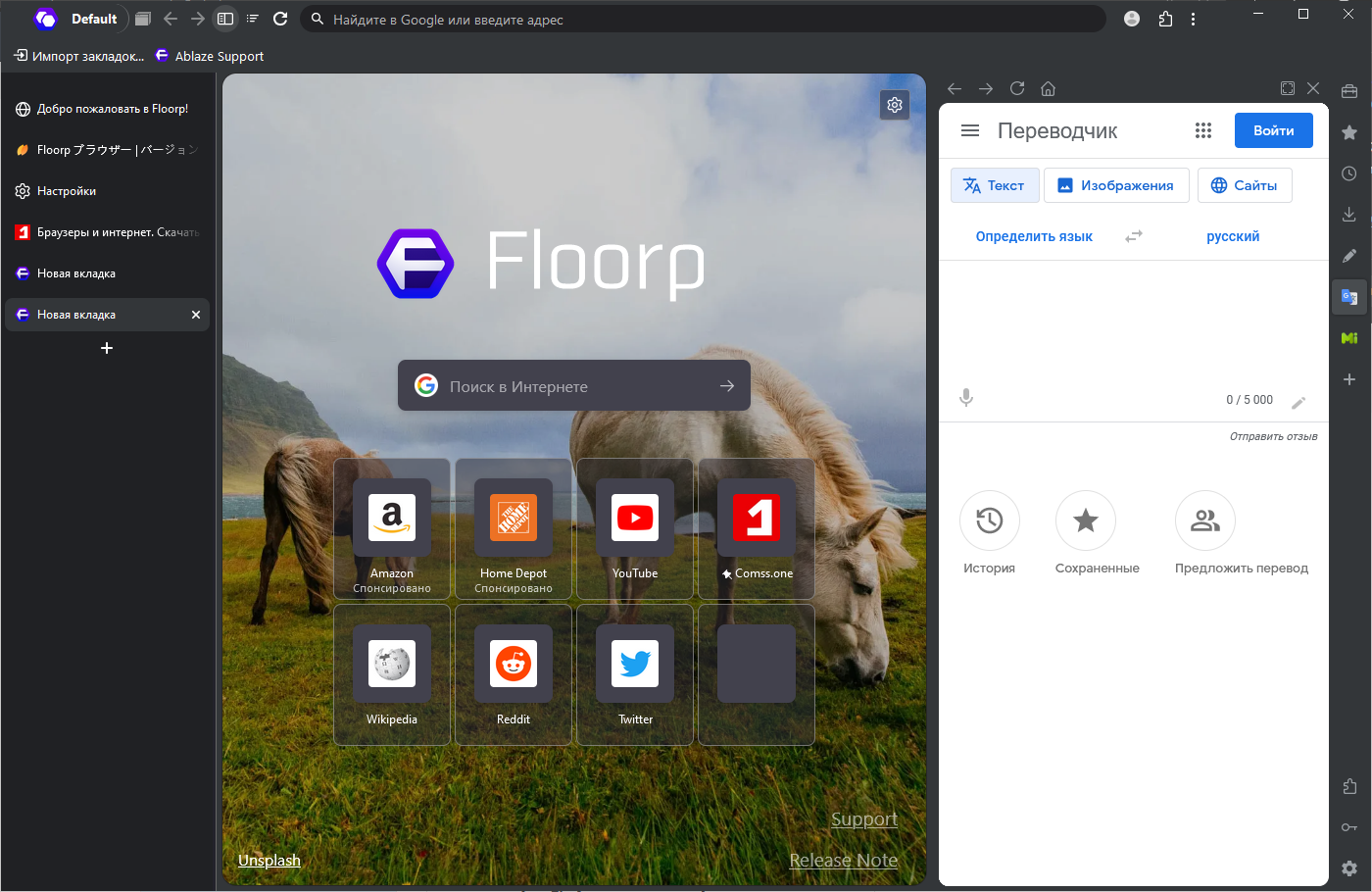Reload the current page from toolbar
1372x892 pixels.
coord(280,19)
